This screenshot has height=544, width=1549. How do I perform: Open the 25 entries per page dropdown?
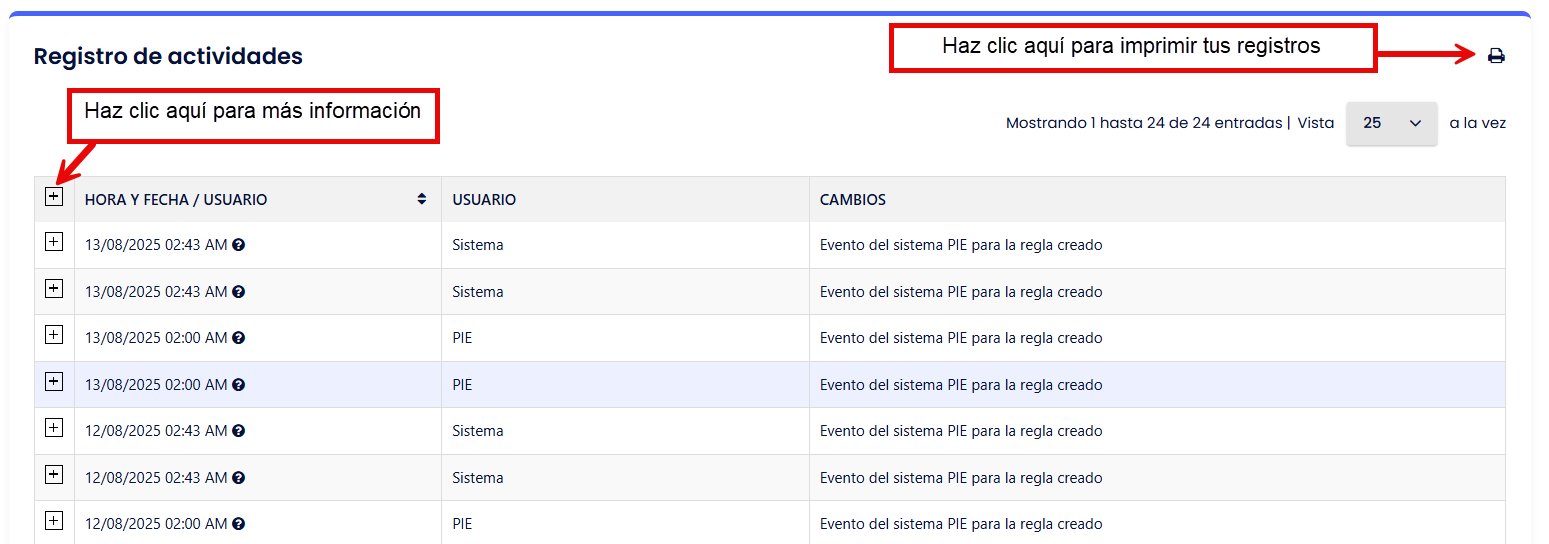(1391, 123)
